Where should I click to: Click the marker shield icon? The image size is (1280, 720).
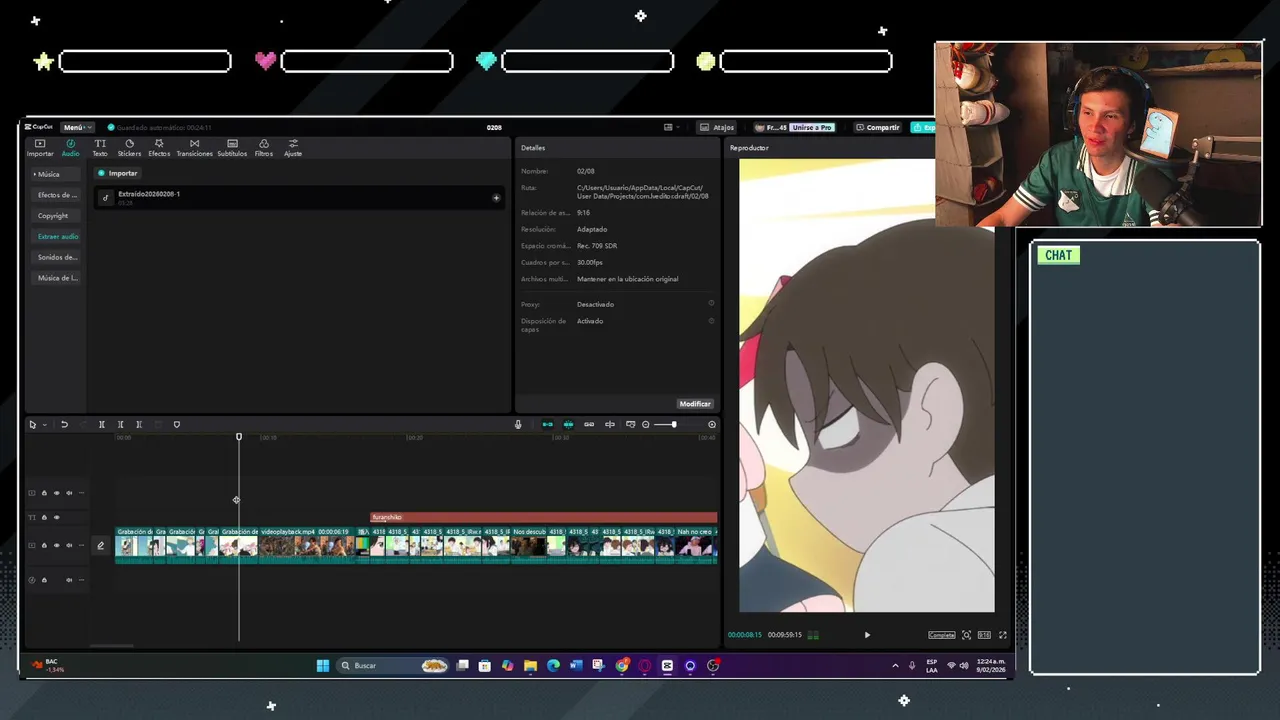click(177, 425)
